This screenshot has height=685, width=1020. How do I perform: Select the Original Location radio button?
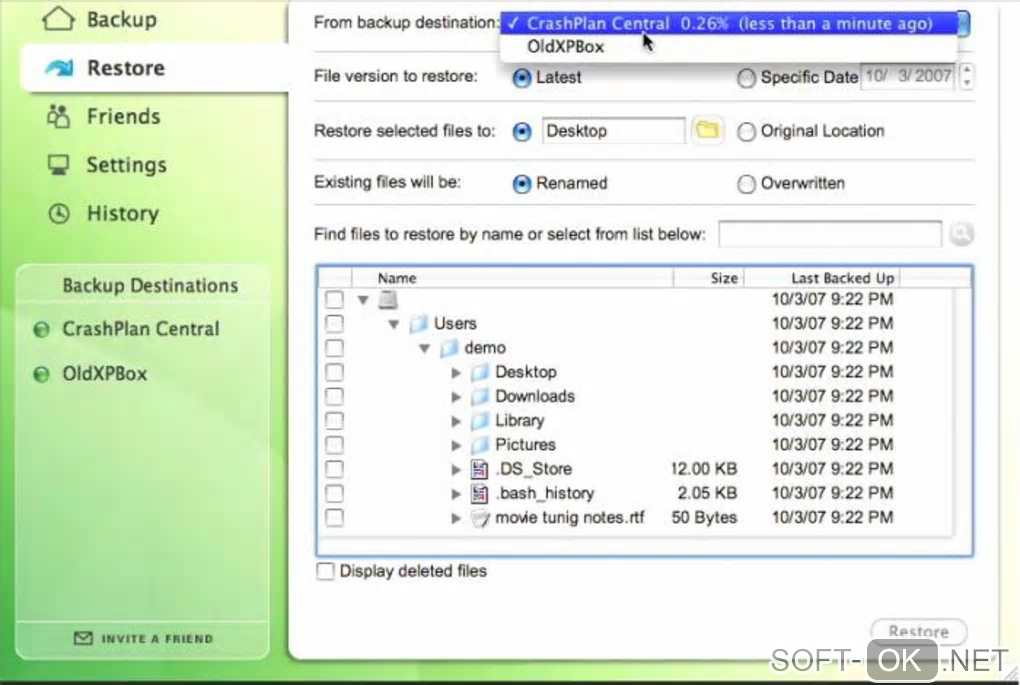point(746,132)
